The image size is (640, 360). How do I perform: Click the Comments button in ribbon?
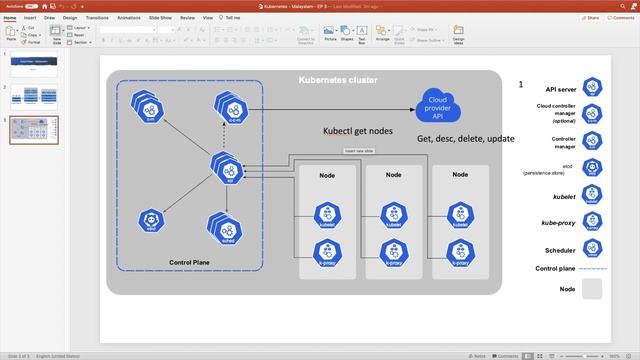[621, 18]
